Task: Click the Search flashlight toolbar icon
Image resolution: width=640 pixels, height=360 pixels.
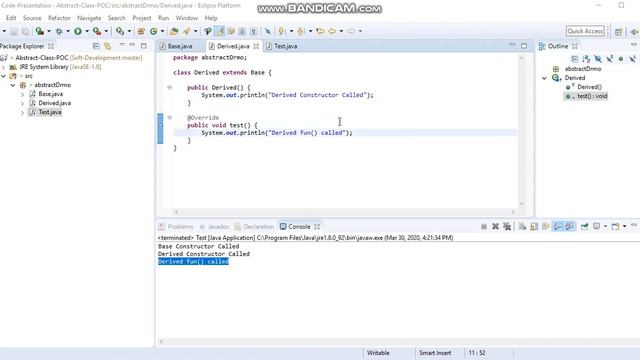Action: [187, 31]
